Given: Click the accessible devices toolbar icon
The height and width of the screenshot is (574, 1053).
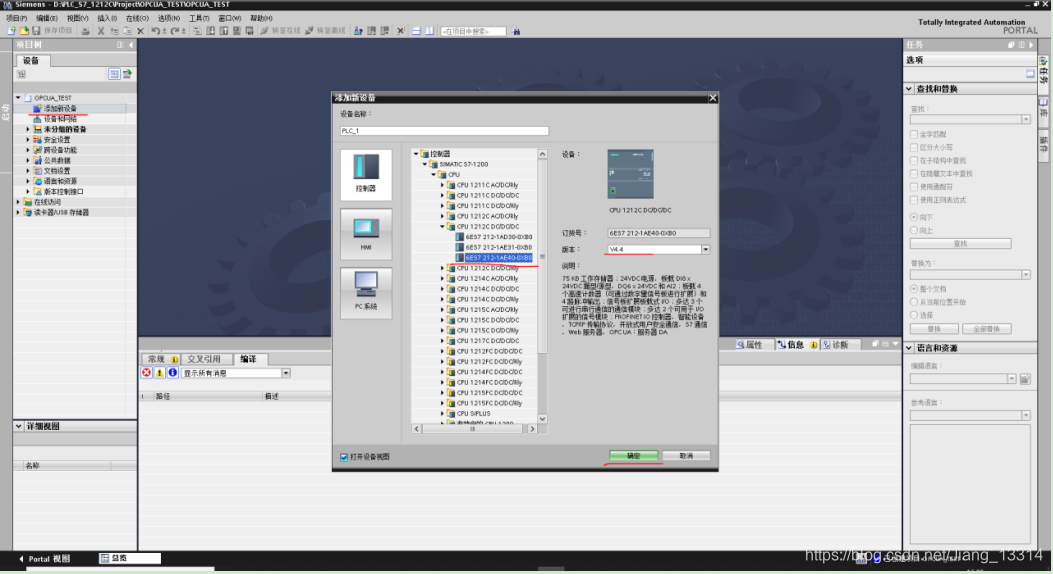Looking at the screenshot, I should pyautogui.click(x=358, y=31).
